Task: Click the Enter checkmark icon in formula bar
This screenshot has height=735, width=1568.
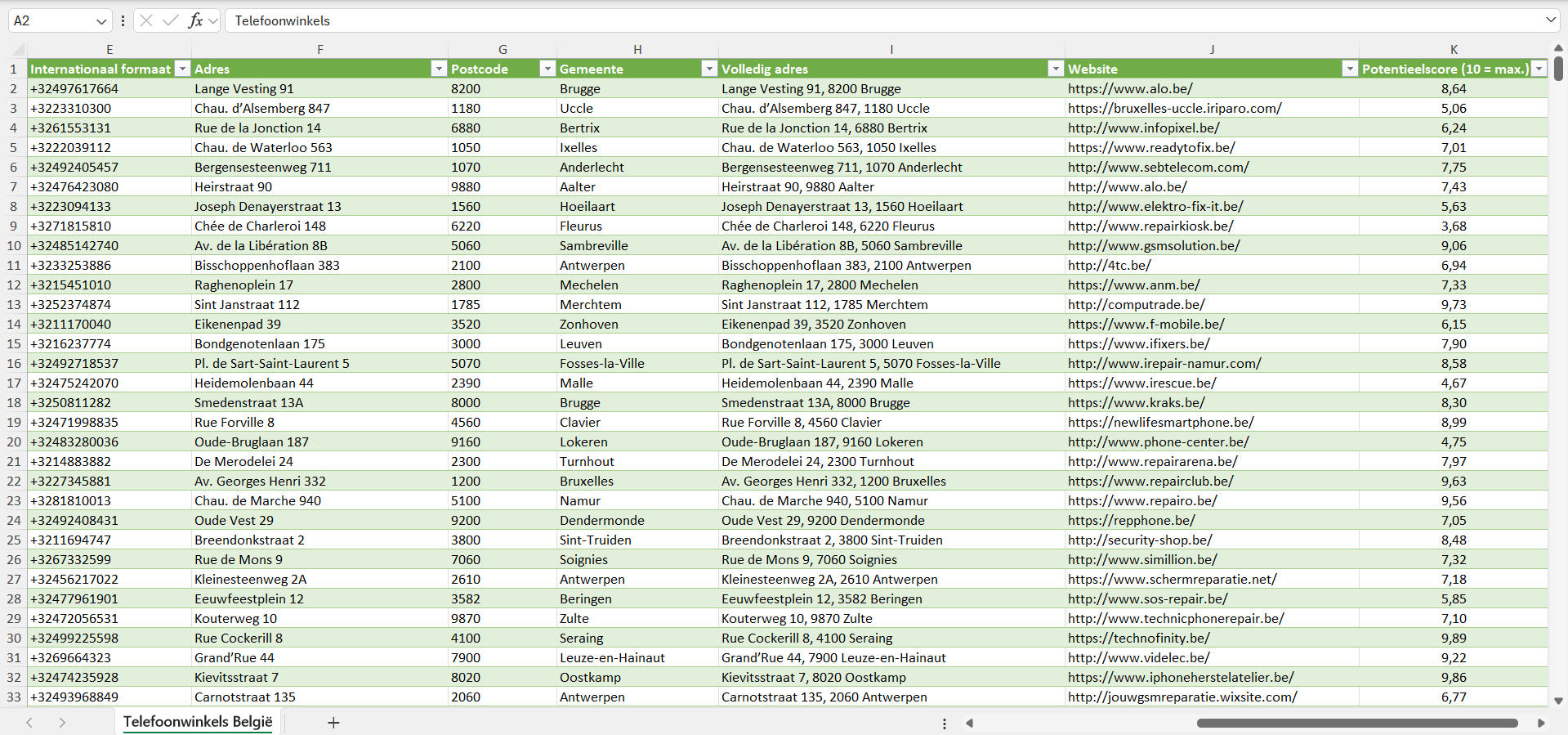Action: pos(171,20)
